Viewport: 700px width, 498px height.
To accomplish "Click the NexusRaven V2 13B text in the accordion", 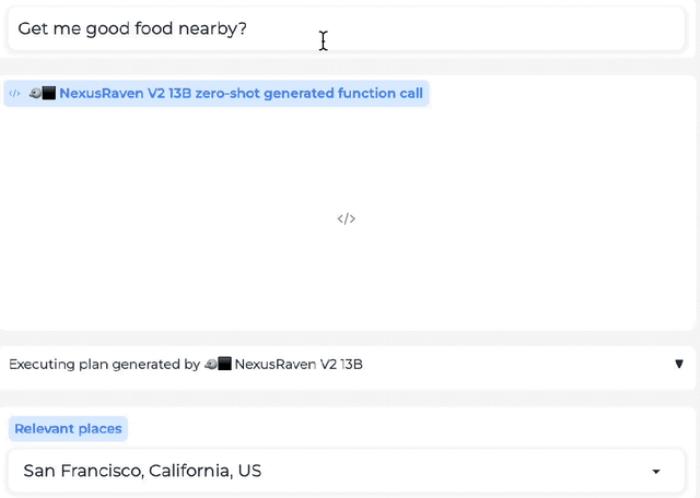I will 299,364.
